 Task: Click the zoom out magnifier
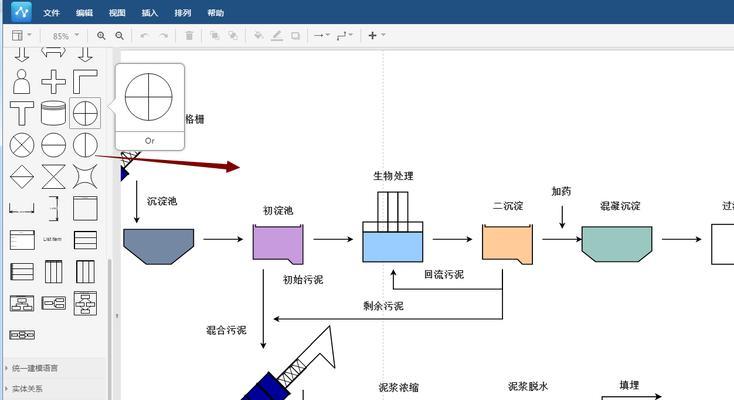pos(120,36)
